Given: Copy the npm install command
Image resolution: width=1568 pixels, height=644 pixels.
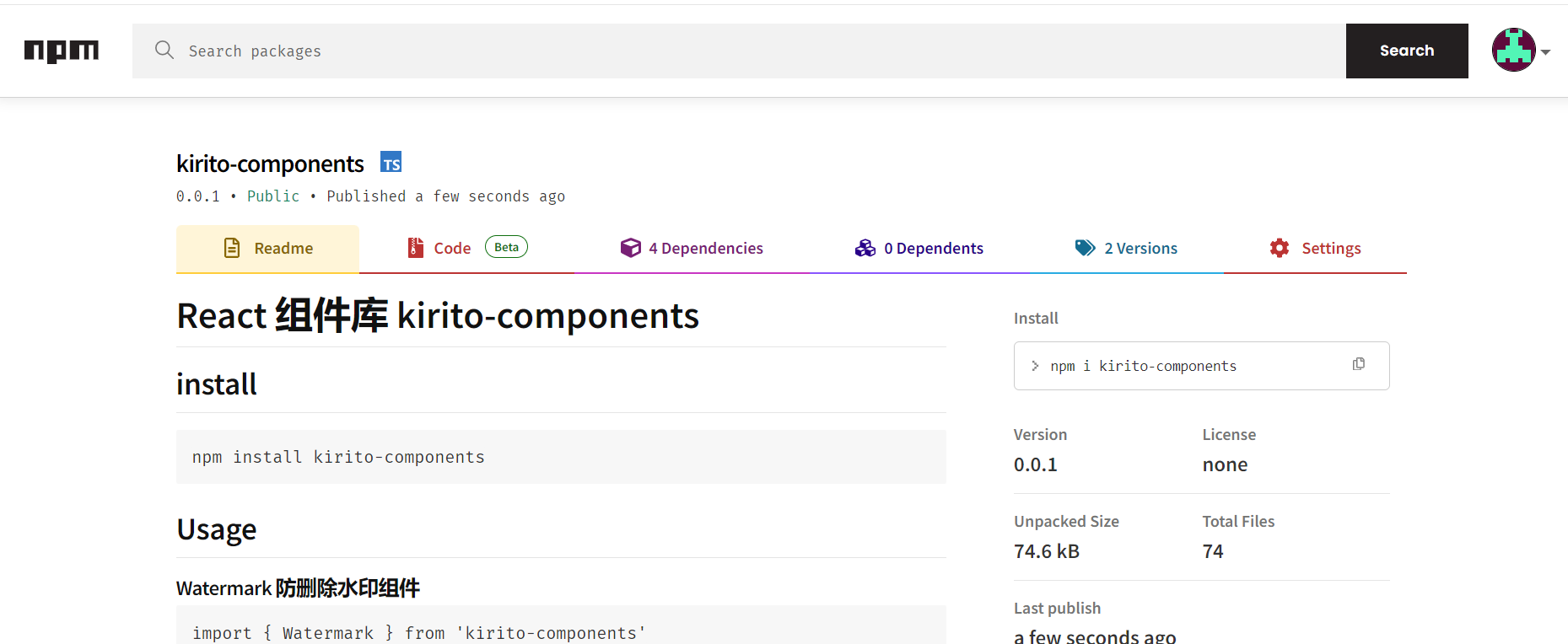Looking at the screenshot, I should (1358, 364).
